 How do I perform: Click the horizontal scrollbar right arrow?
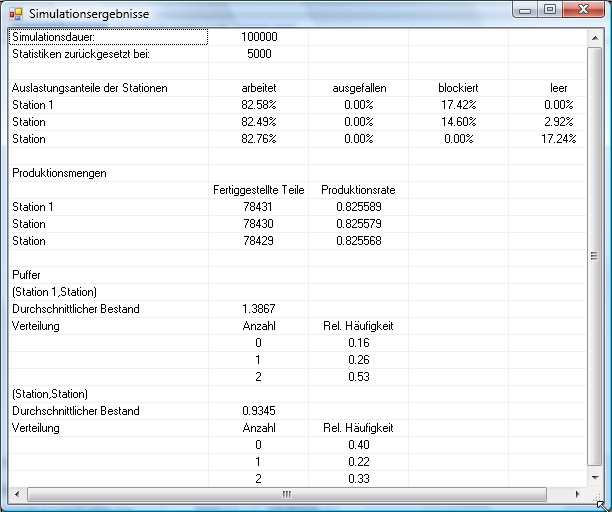click(x=580, y=494)
